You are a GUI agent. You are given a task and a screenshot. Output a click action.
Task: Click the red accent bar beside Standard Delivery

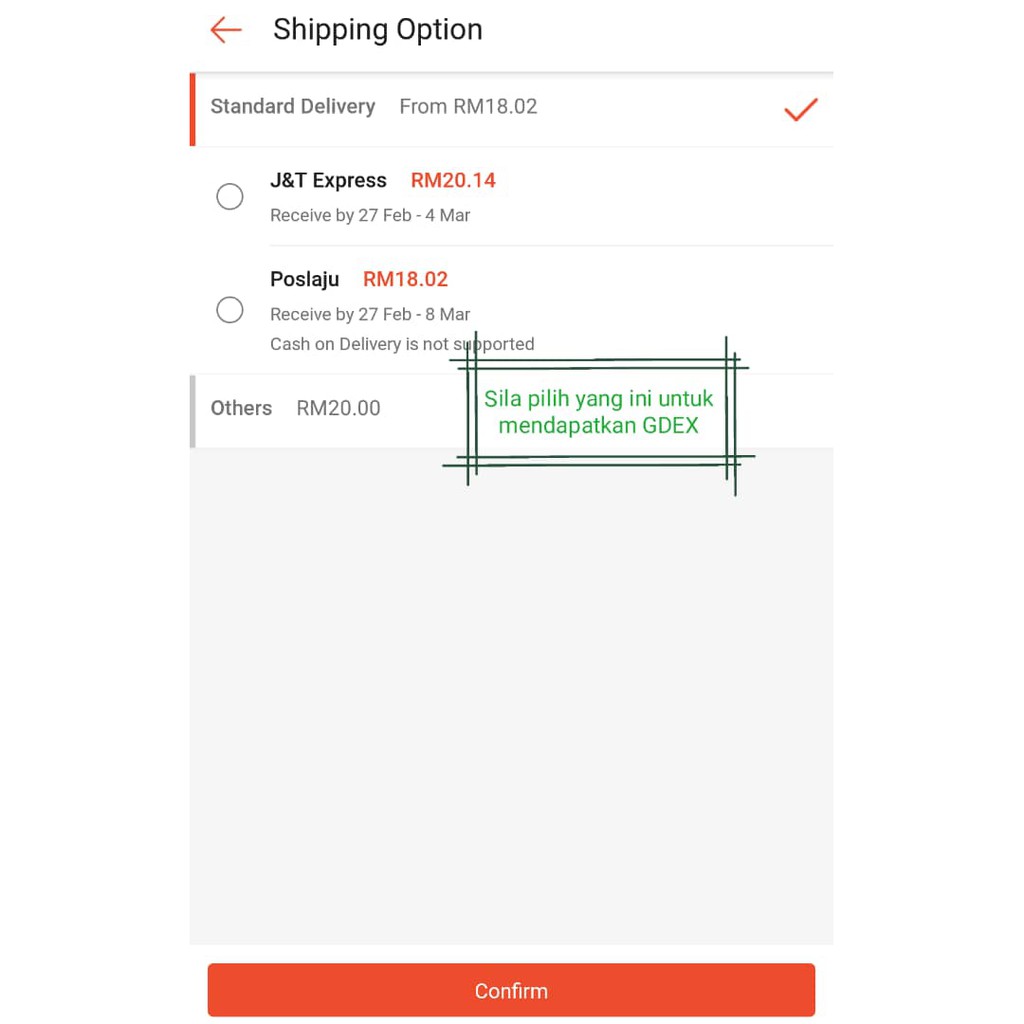(192, 109)
